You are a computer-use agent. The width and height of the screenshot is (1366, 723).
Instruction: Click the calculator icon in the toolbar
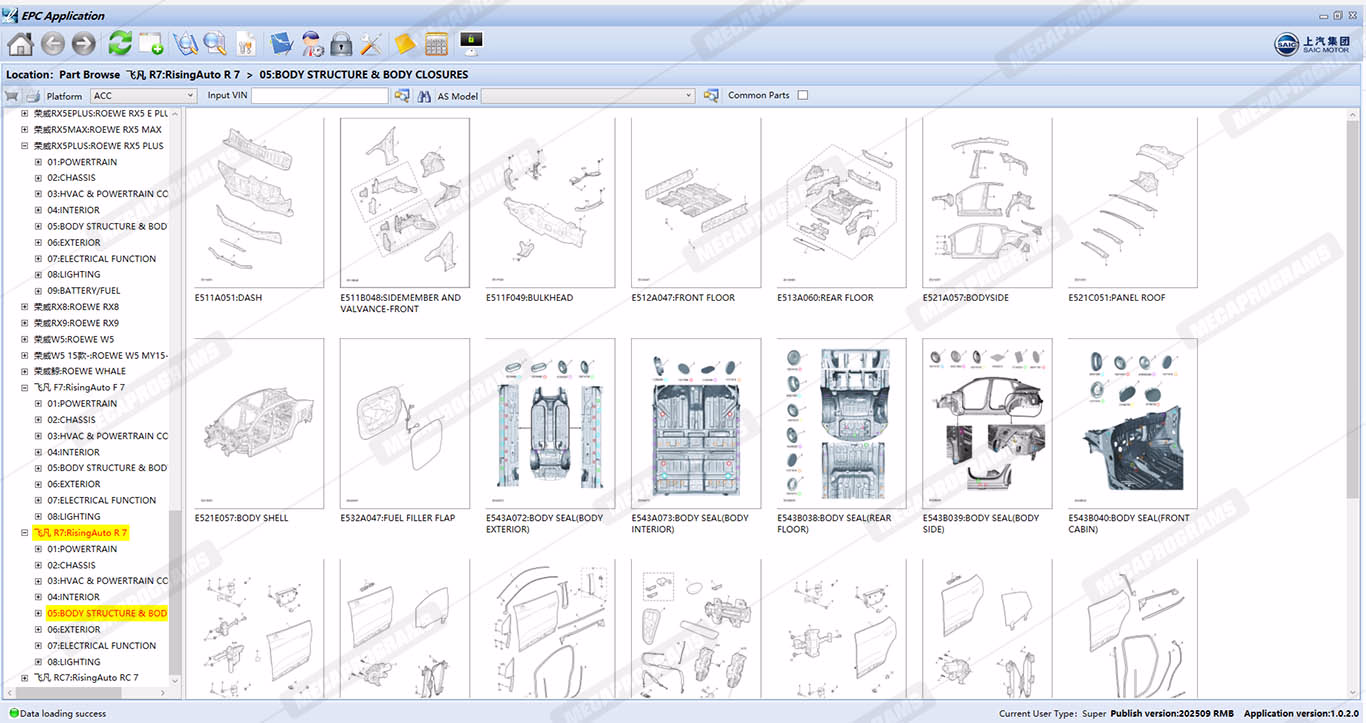(x=436, y=44)
